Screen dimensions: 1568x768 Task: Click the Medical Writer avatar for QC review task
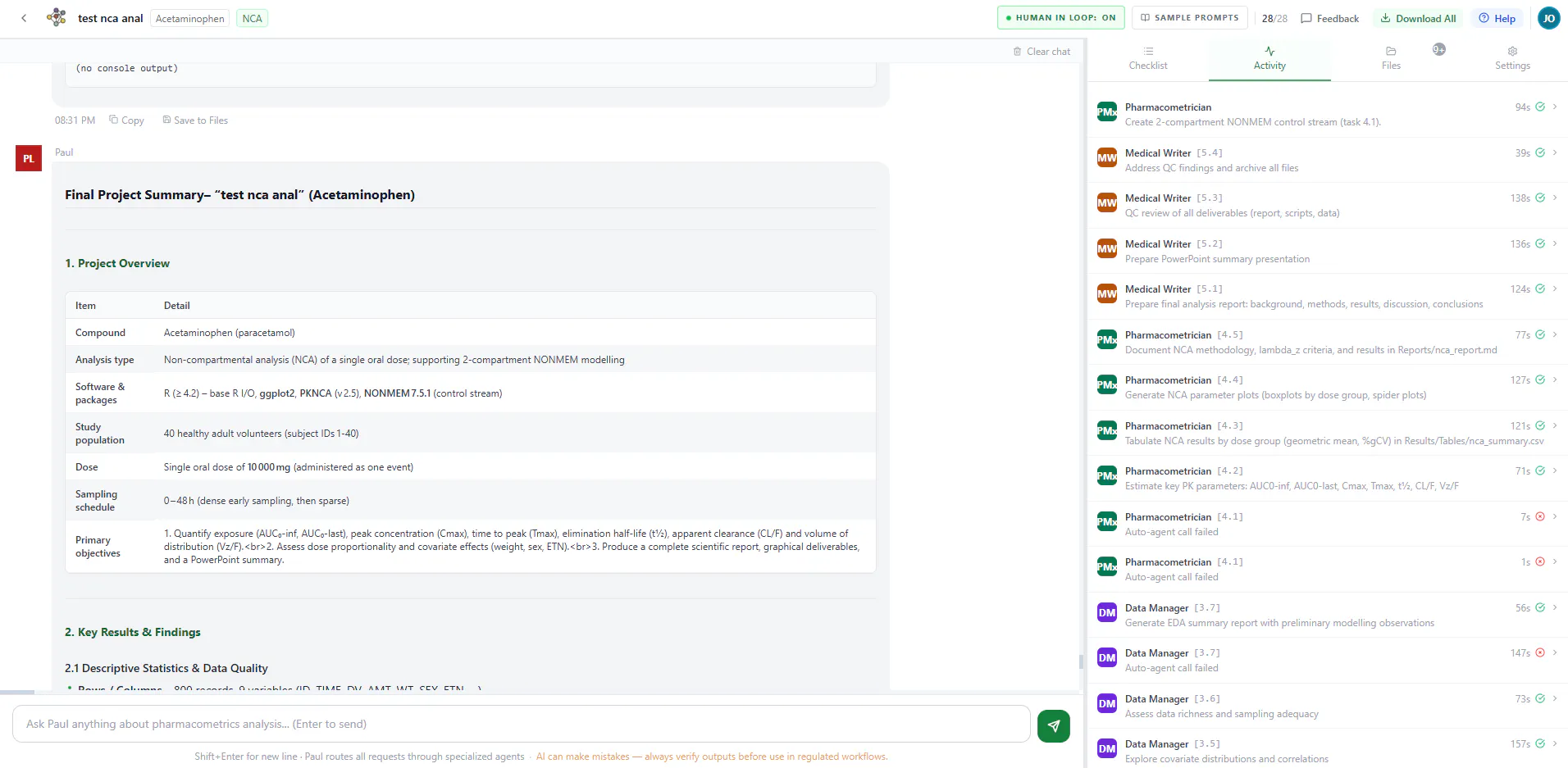(1107, 202)
